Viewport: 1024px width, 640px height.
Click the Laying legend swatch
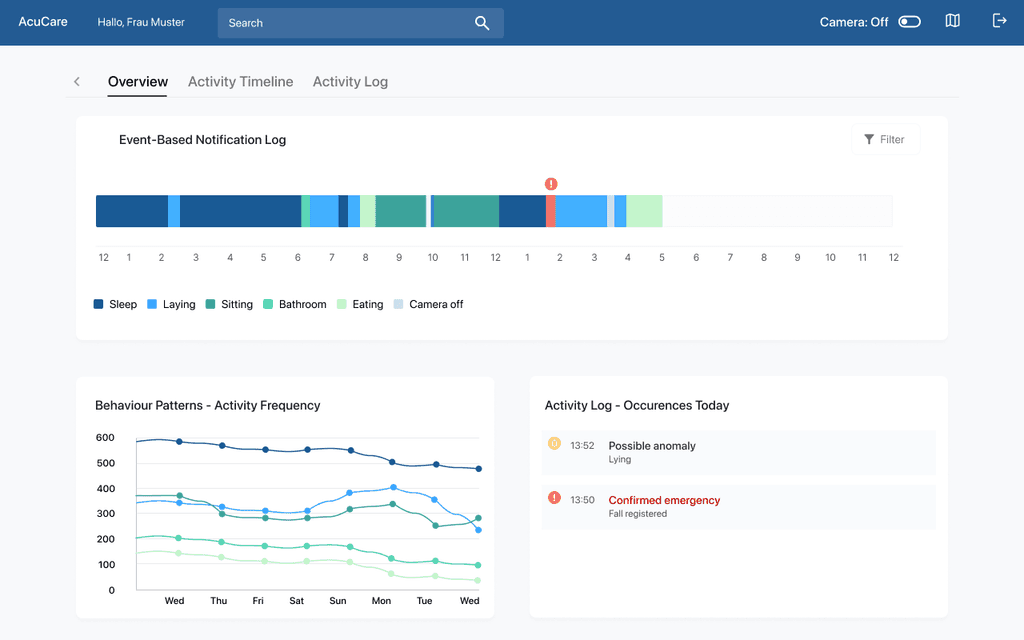click(x=152, y=304)
